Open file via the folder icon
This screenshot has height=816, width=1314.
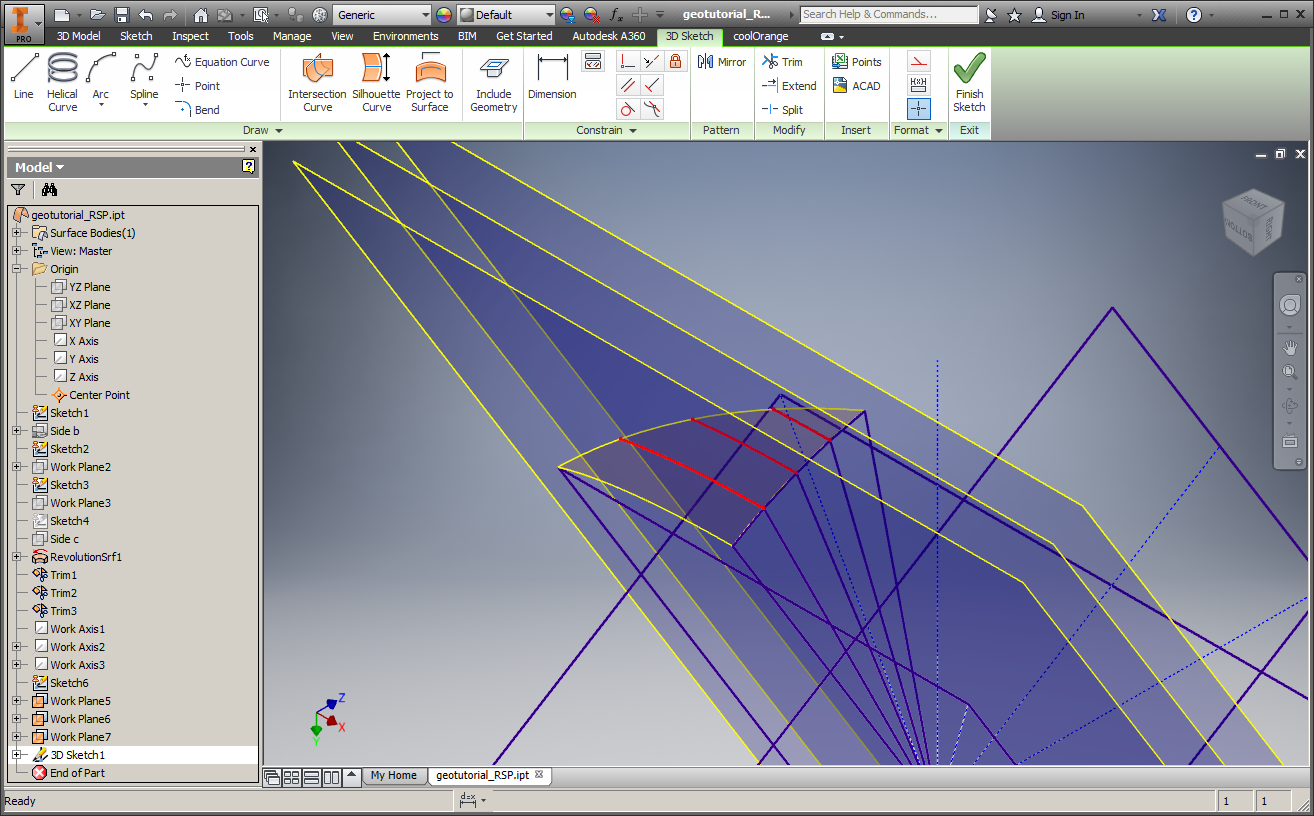97,15
